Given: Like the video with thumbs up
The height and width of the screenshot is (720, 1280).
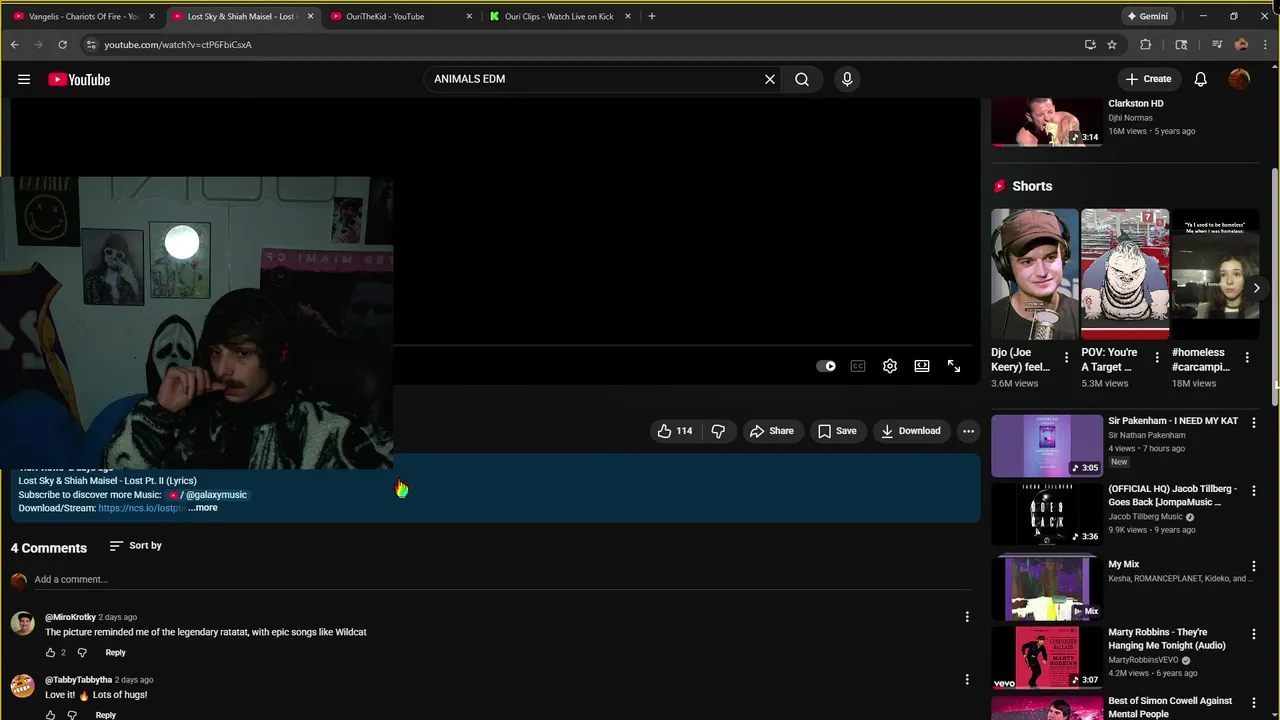Looking at the screenshot, I should [x=674, y=431].
